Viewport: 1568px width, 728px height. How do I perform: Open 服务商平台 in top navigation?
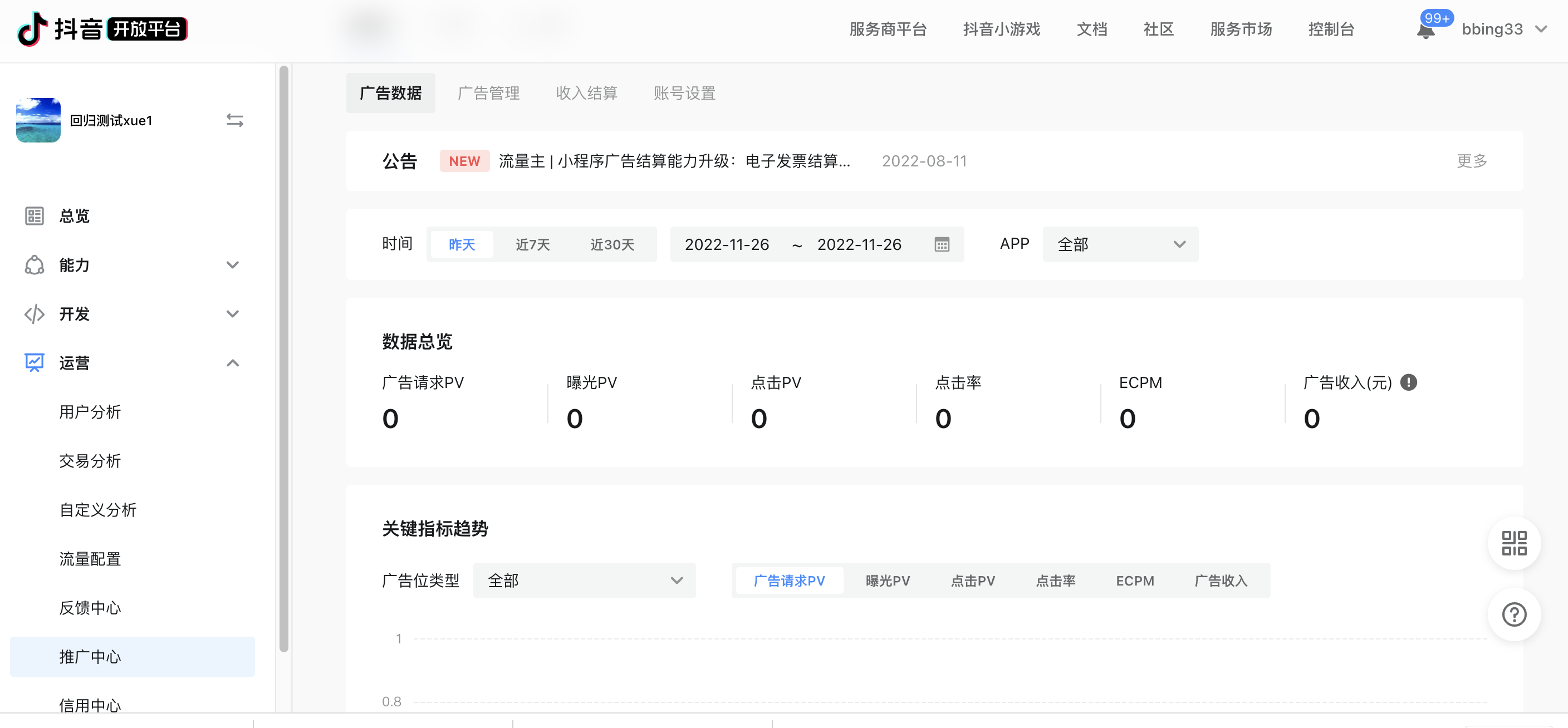coord(888,29)
